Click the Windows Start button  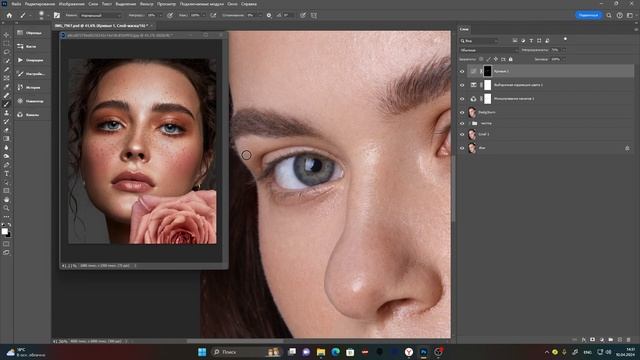(x=202, y=352)
